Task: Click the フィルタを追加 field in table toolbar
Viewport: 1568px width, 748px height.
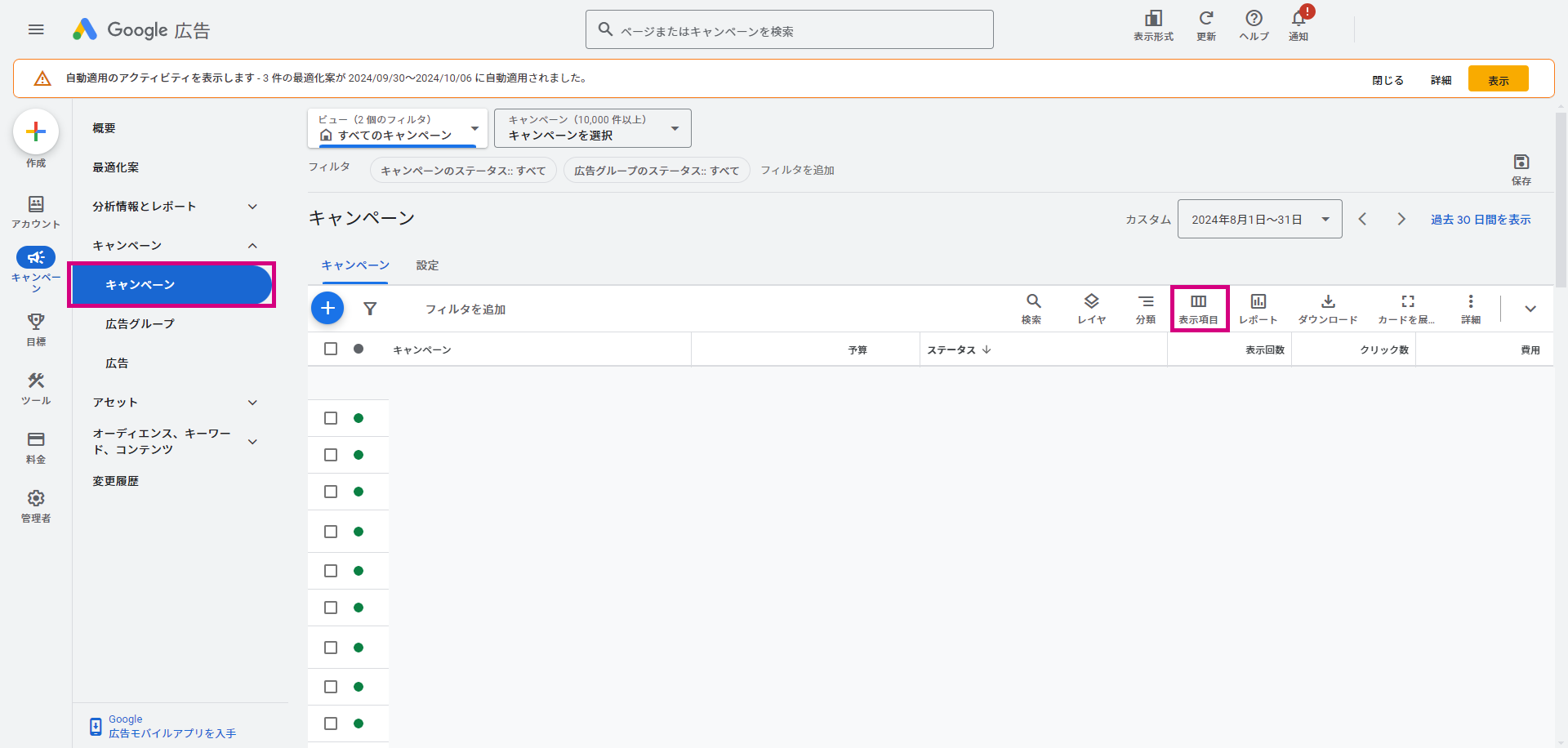Action: (465, 309)
